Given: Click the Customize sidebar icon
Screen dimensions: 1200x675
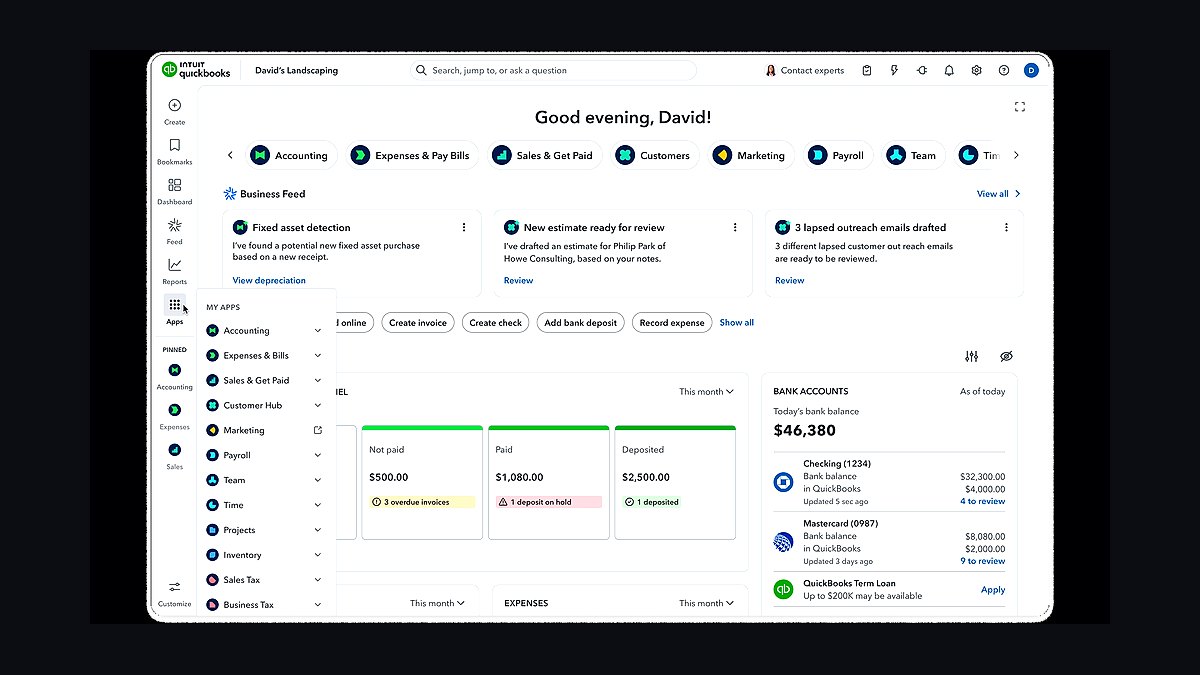Looking at the screenshot, I should [175, 587].
